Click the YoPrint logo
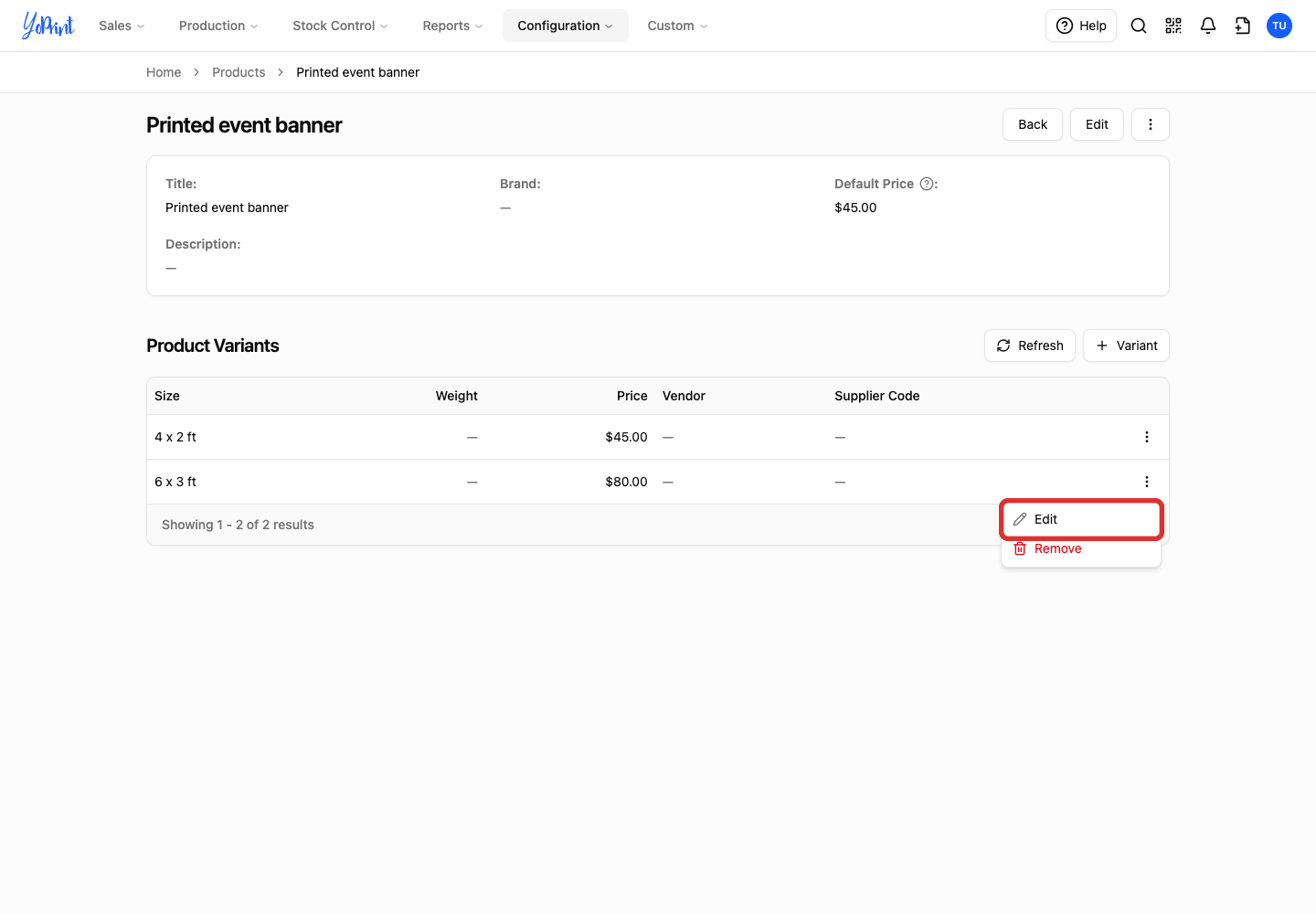The image size is (1316, 914). coord(48,26)
